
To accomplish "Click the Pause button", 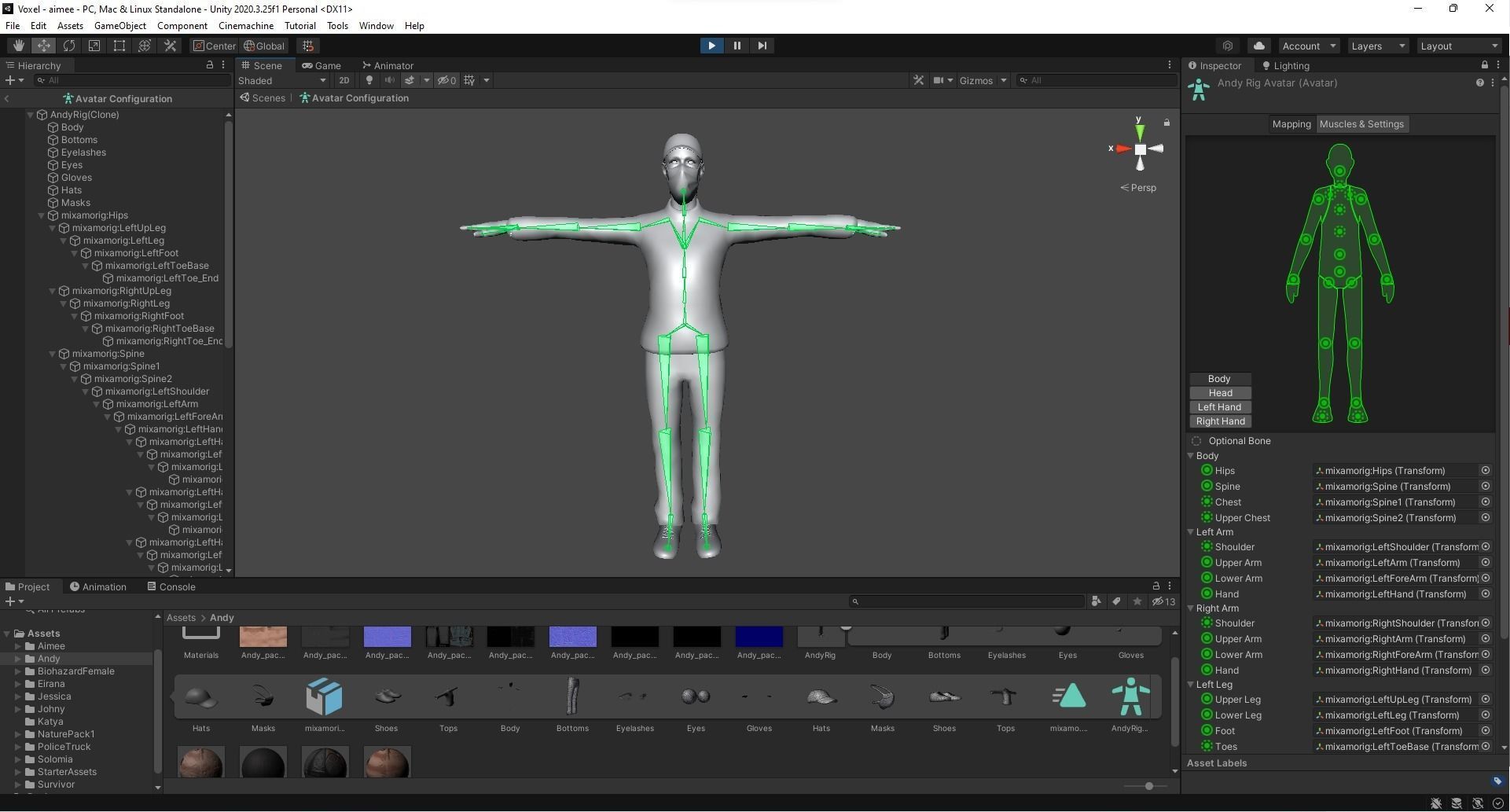I will 737,46.
